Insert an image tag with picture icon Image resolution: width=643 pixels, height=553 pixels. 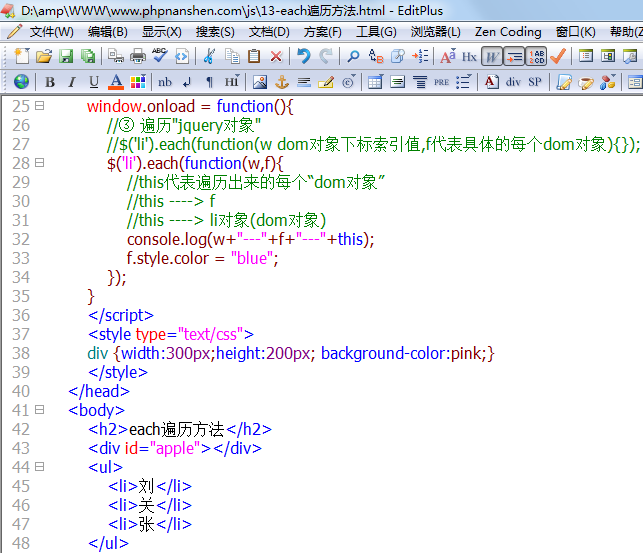(260, 82)
